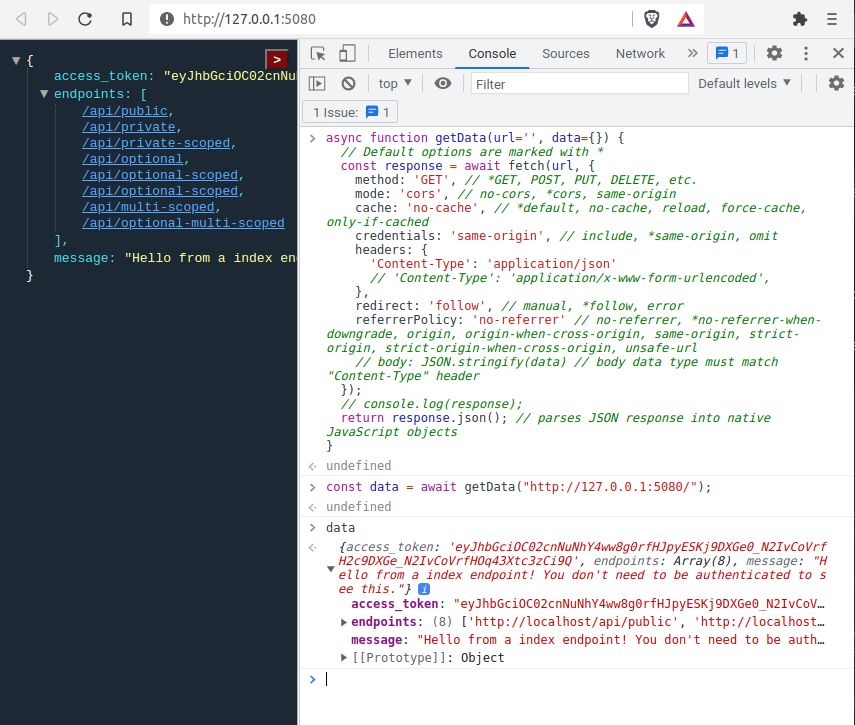This screenshot has width=855, height=725.
Task: Open the not-secure site info icon
Action: click(167, 20)
